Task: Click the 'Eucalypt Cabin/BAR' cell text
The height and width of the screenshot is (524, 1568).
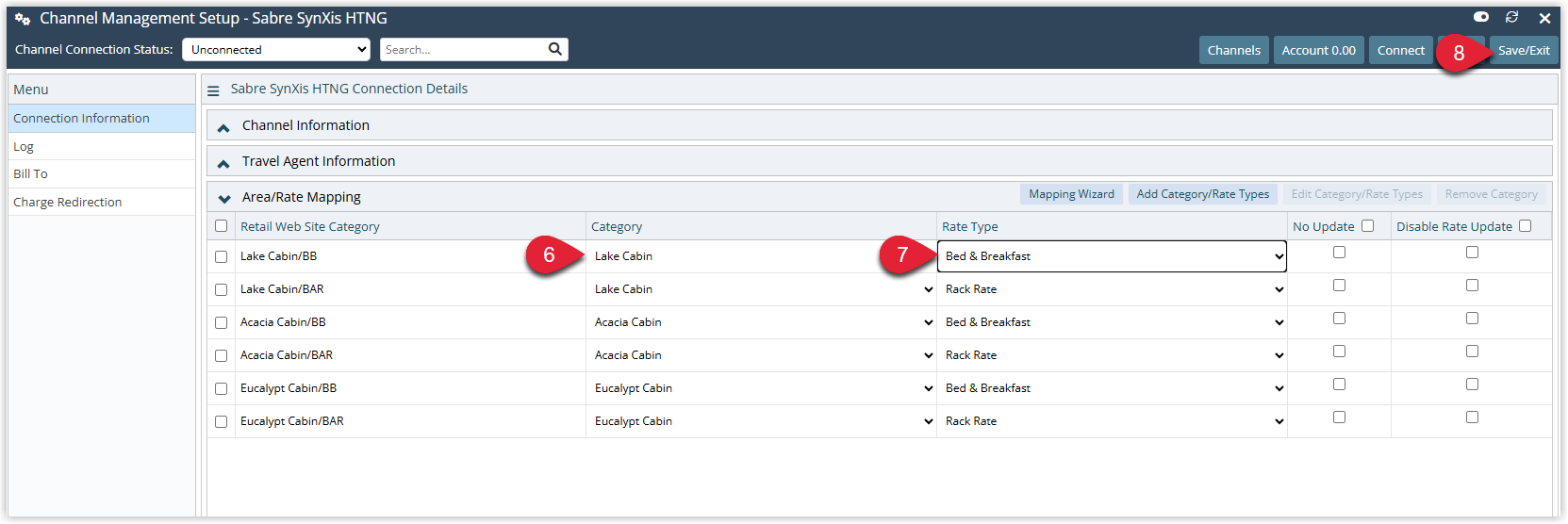Action: 291,421
